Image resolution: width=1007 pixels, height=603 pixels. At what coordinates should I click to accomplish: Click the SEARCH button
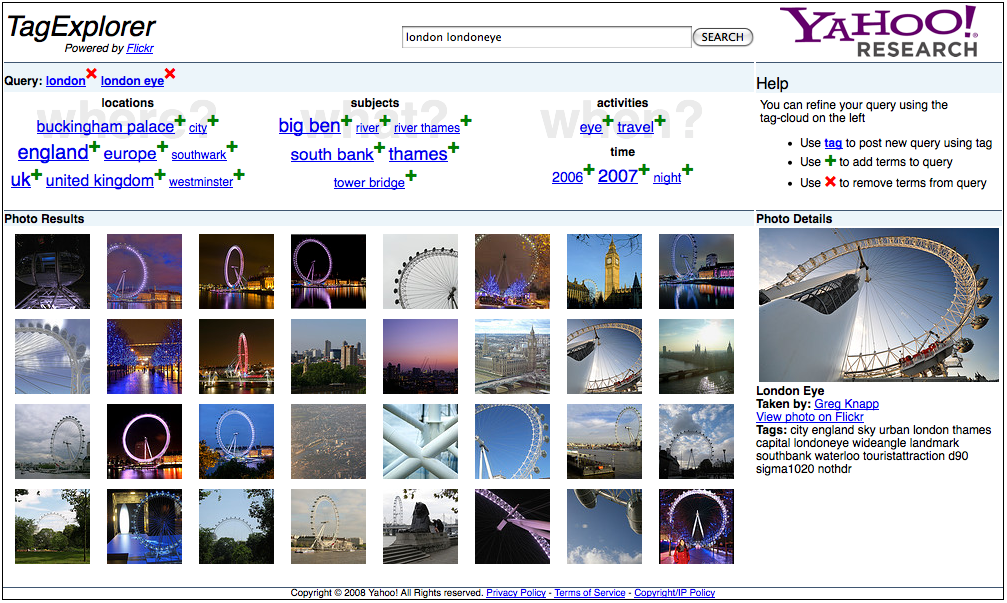tap(722, 37)
